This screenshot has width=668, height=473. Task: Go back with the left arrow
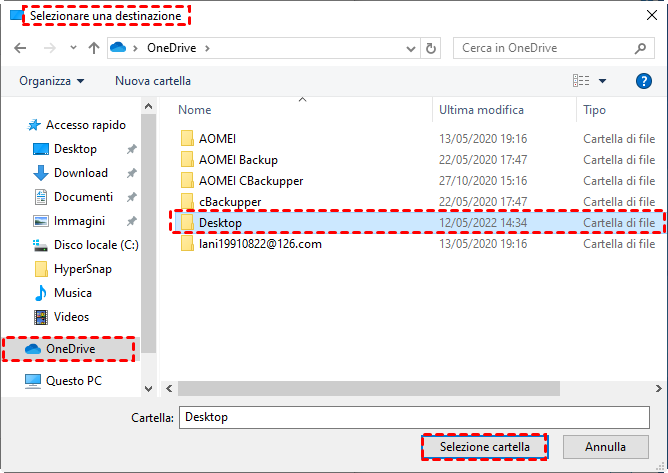[x=20, y=48]
